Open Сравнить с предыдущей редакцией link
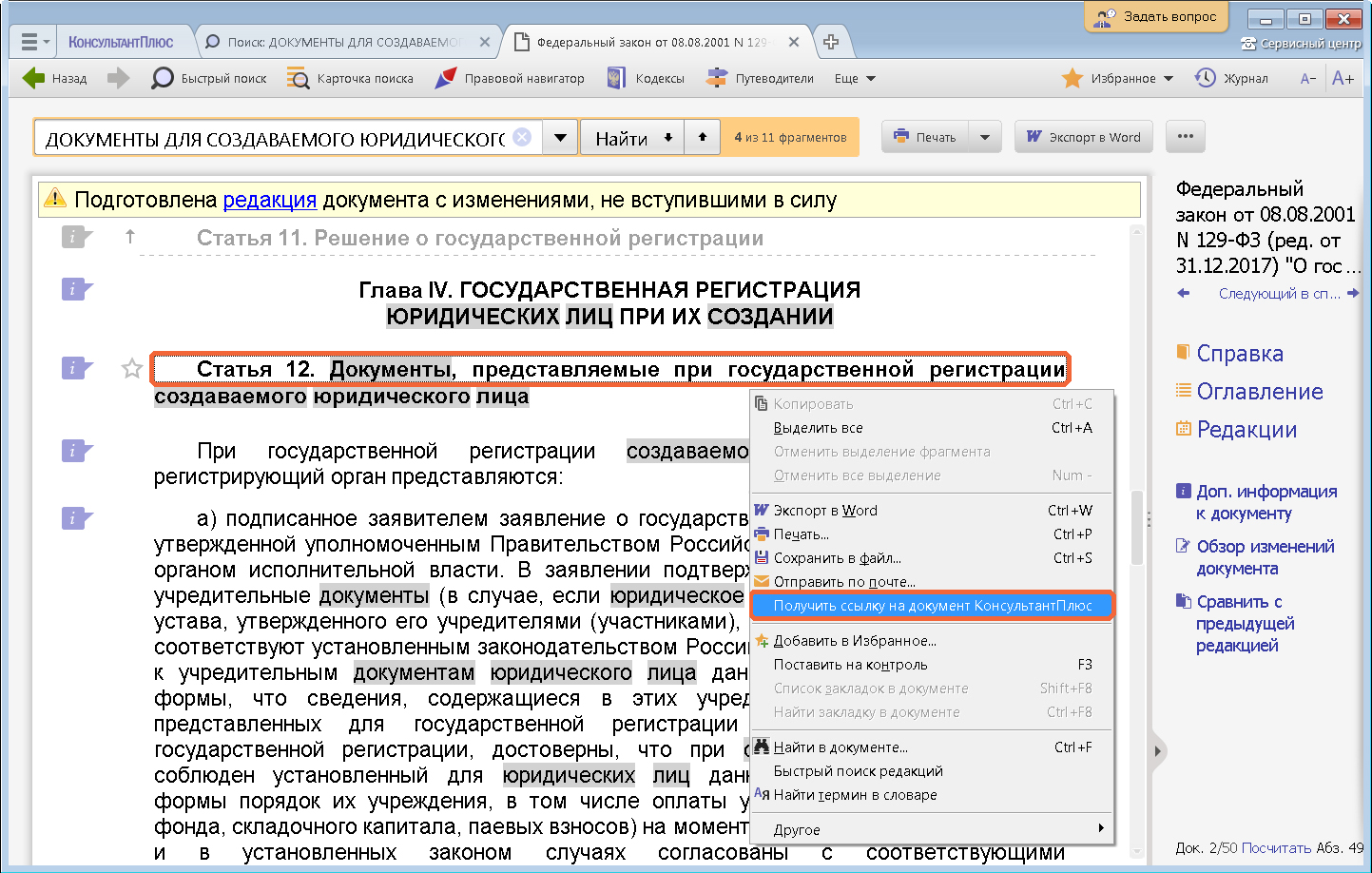Image resolution: width=1372 pixels, height=873 pixels. coord(1236,624)
